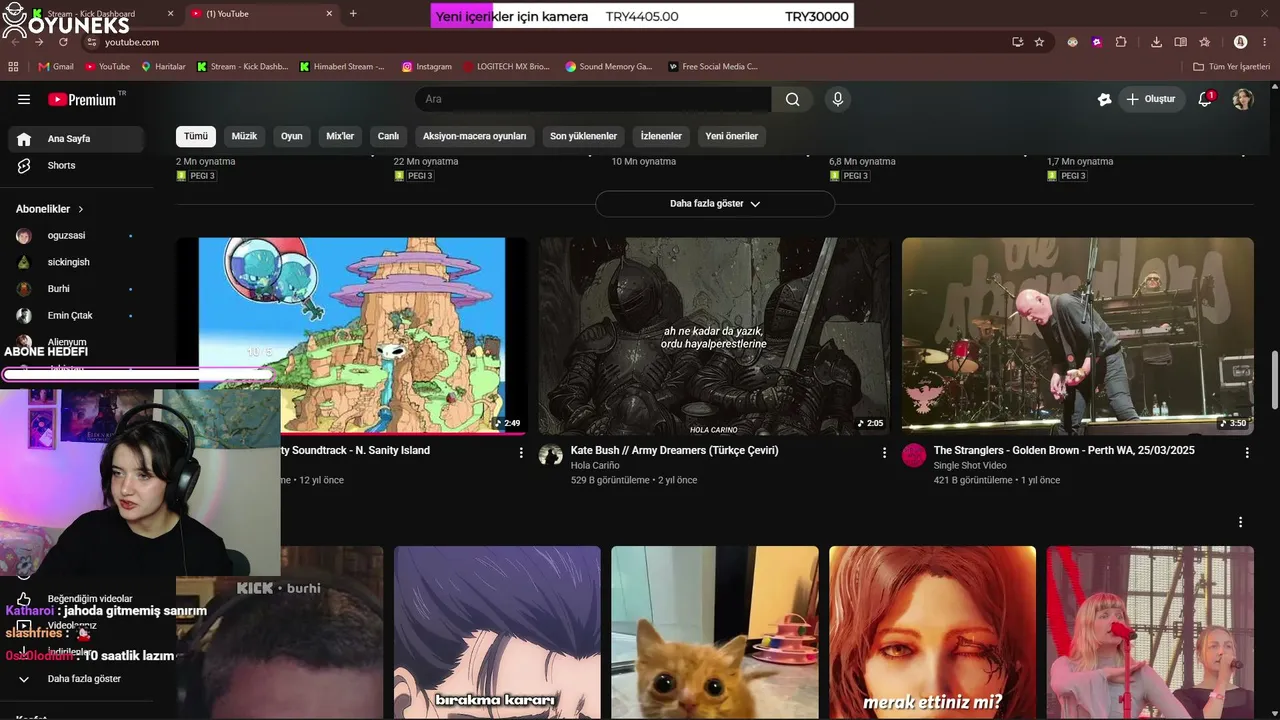
Task: Open the Hola Cariño channel name
Action: pos(595,466)
